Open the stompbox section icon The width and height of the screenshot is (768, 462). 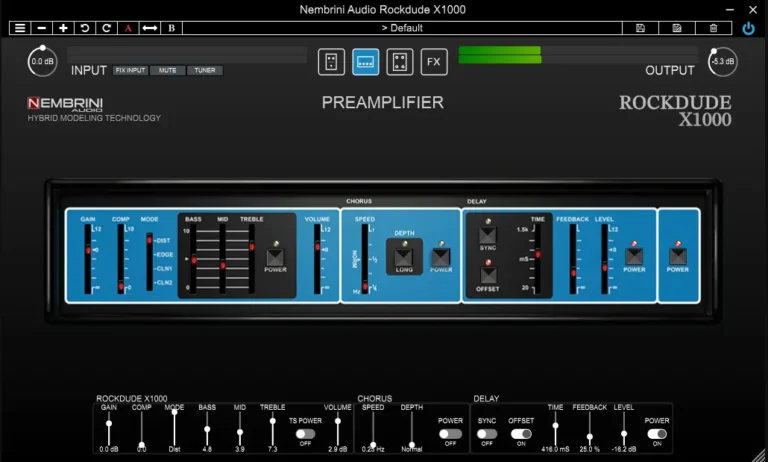331,62
